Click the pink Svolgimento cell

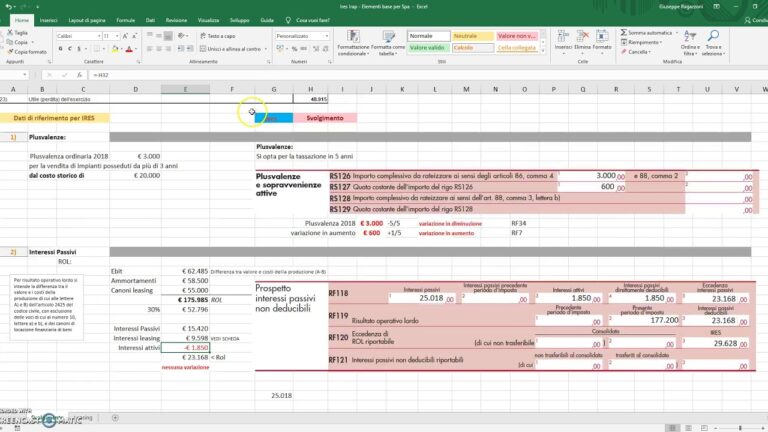(x=325, y=118)
